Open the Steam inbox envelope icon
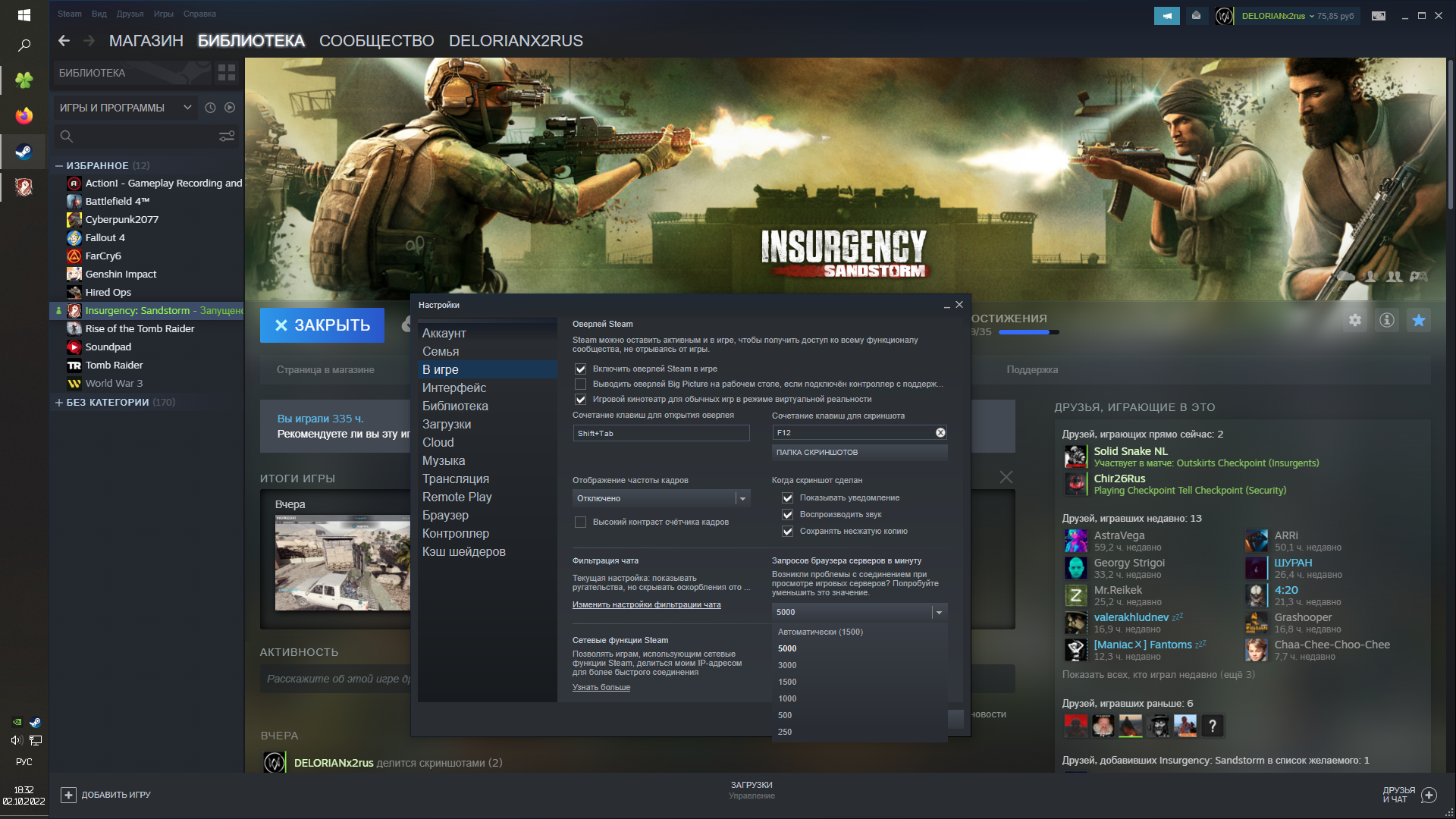The image size is (1456, 819). pyautogui.click(x=1196, y=16)
